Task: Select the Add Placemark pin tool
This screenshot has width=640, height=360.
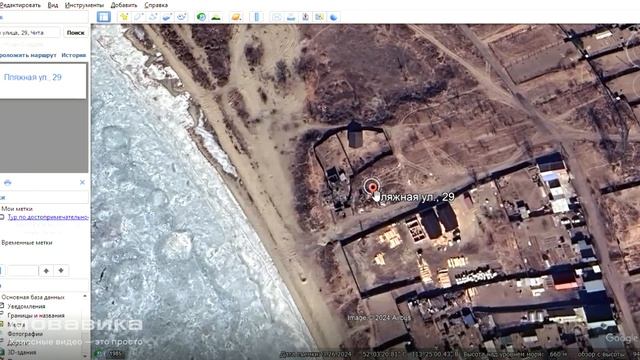Action: click(x=124, y=17)
